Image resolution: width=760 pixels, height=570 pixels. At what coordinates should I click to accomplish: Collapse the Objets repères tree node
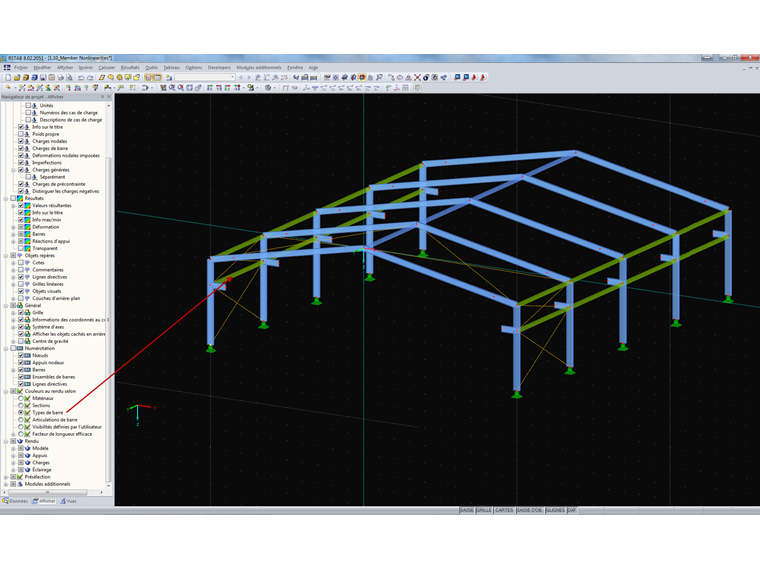(x=6, y=255)
